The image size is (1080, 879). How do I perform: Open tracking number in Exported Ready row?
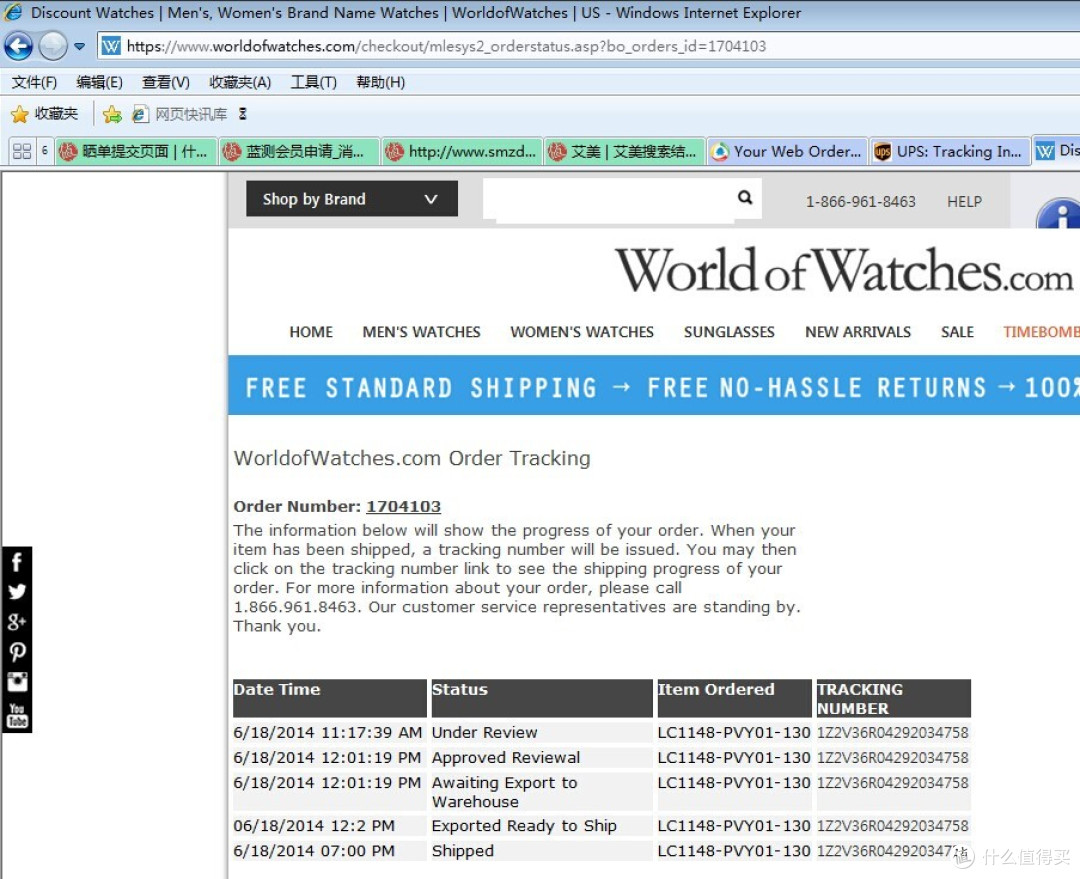point(893,826)
